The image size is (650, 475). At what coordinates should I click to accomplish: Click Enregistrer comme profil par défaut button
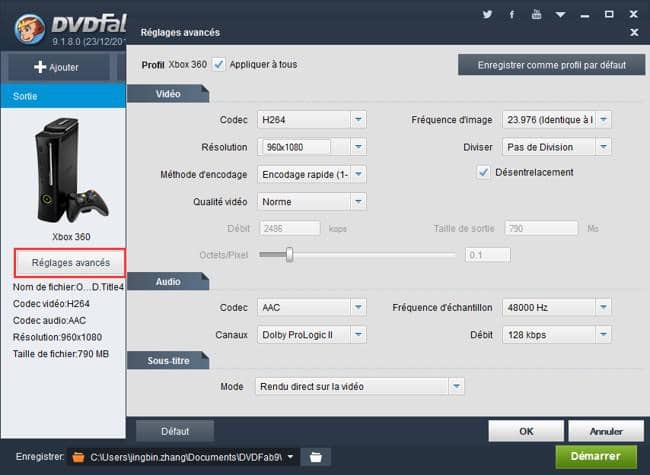click(551, 65)
